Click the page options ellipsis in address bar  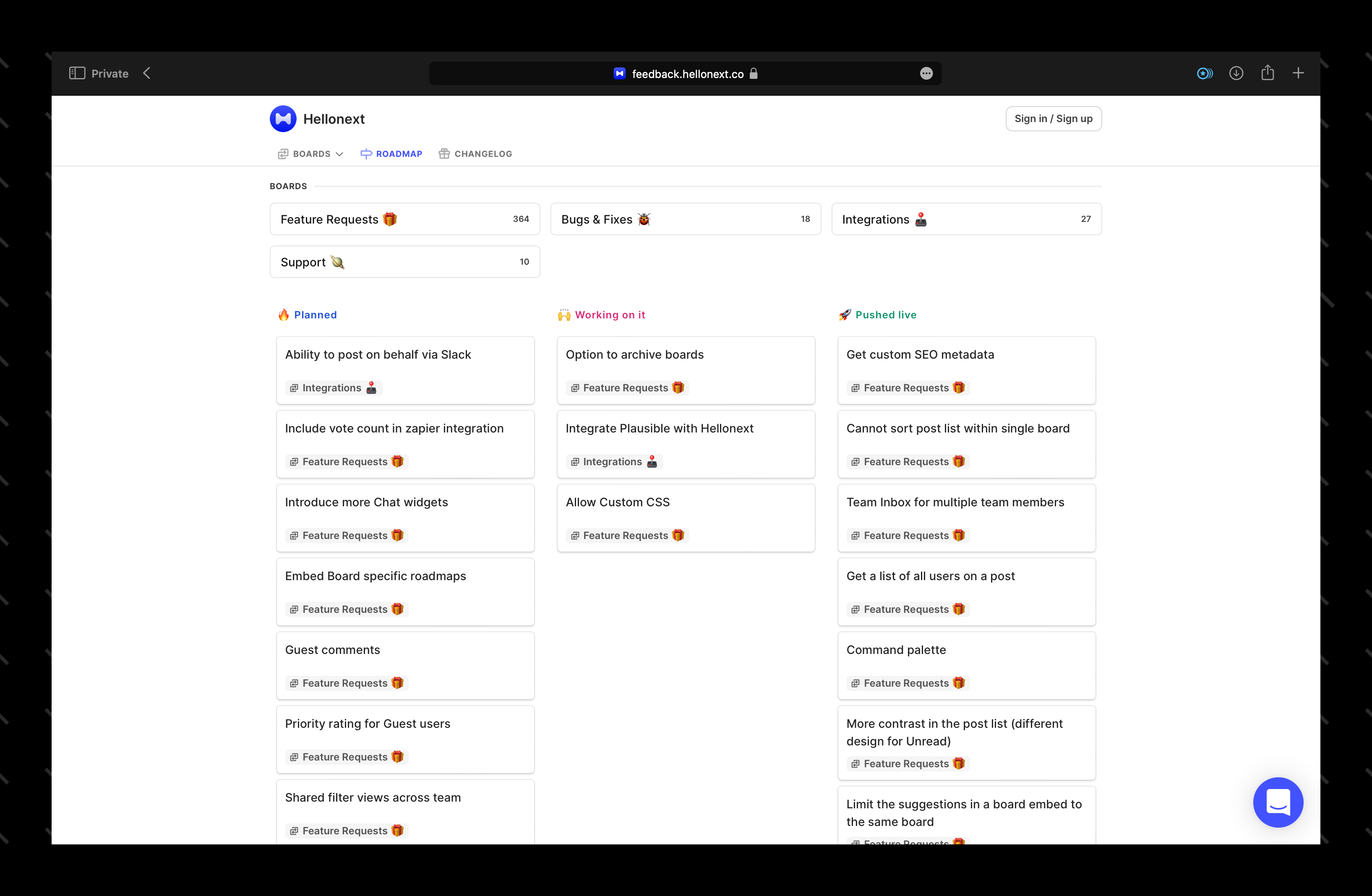click(x=926, y=73)
